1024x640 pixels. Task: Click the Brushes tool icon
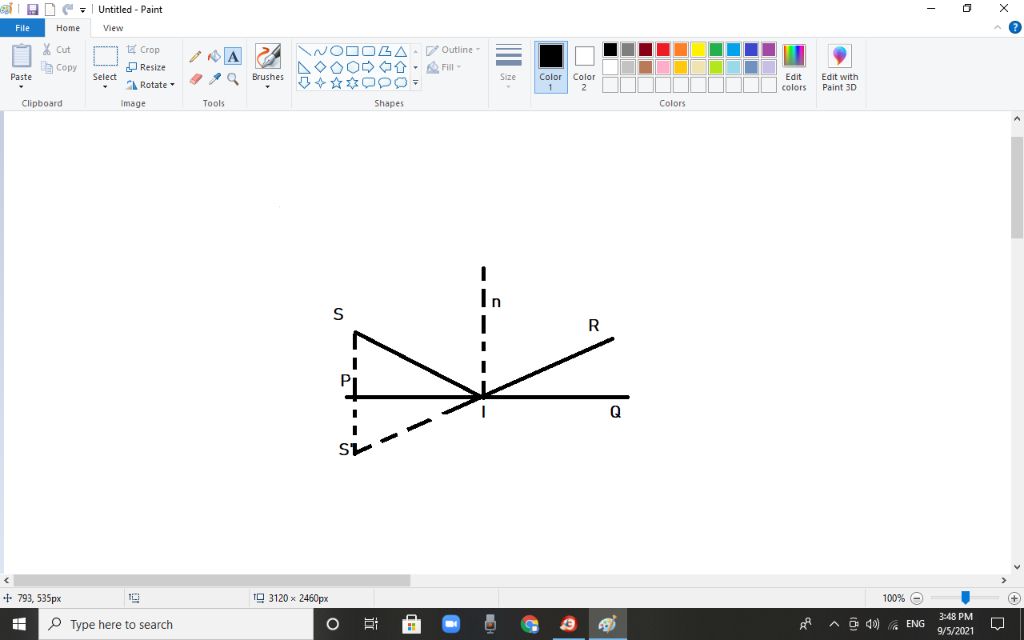268,57
